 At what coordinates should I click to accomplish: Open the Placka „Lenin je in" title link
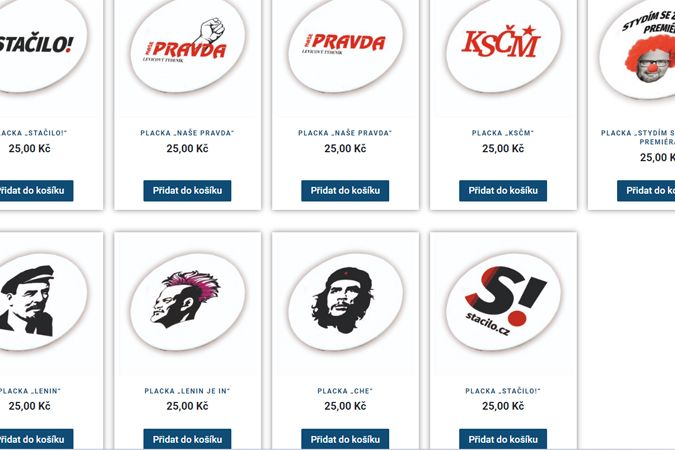pyautogui.click(x=187, y=391)
